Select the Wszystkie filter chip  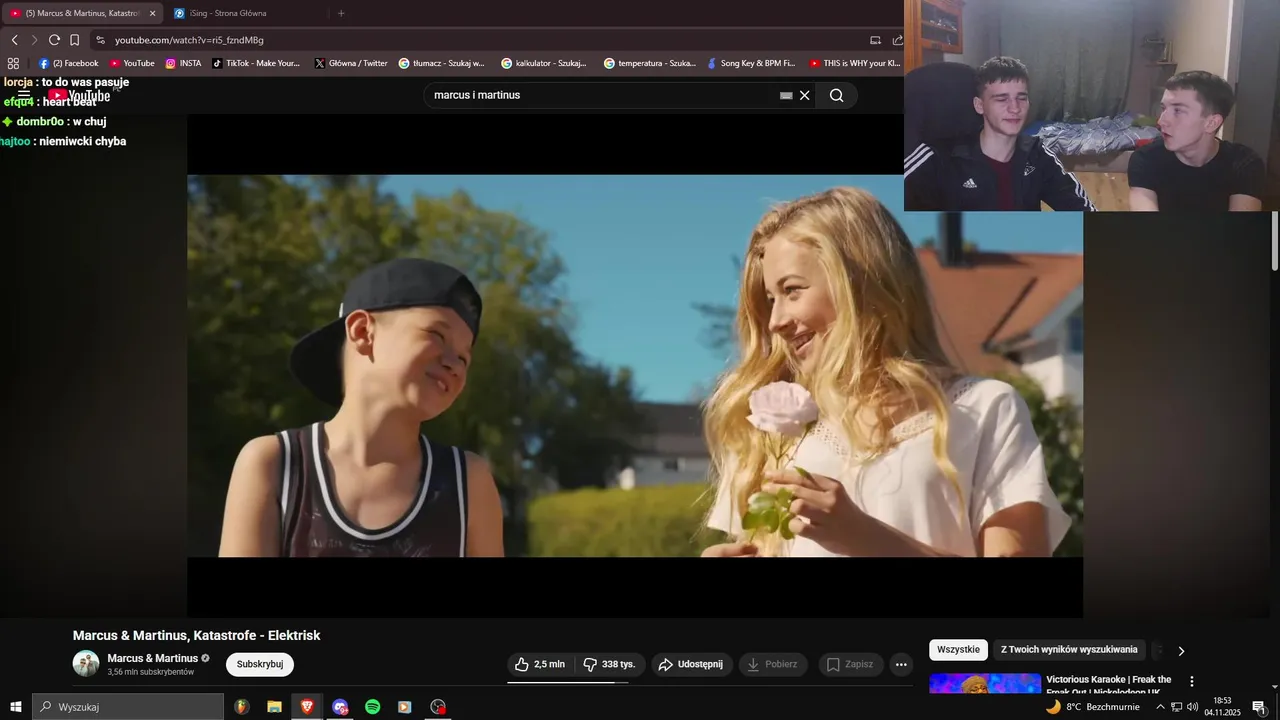click(x=958, y=650)
